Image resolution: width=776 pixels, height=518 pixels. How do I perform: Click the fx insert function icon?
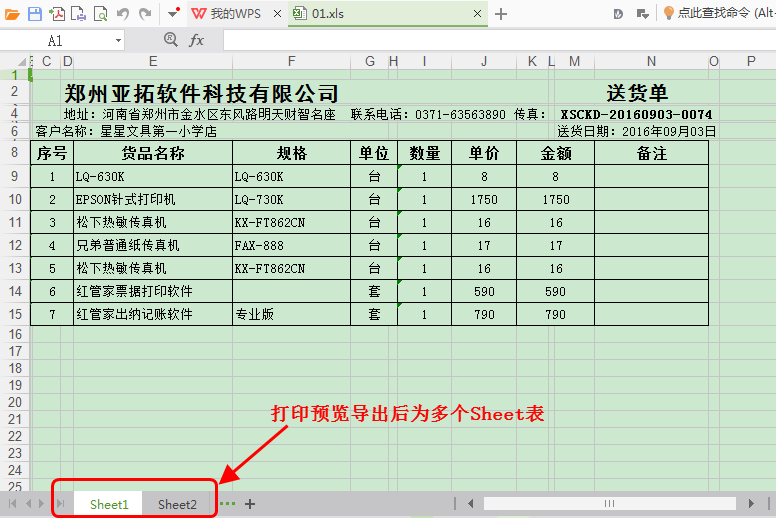coord(197,40)
